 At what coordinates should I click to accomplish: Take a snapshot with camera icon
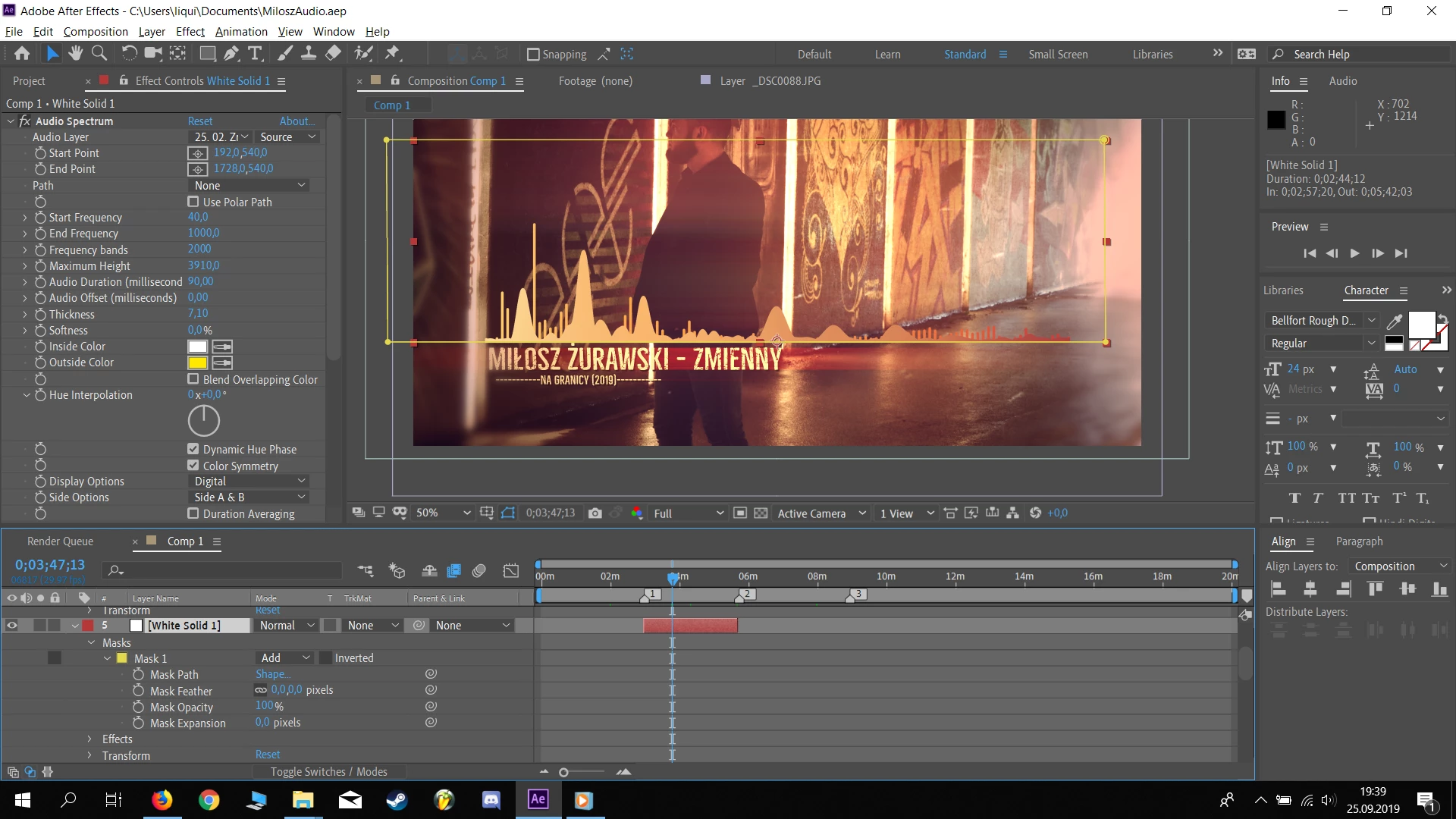coord(595,513)
